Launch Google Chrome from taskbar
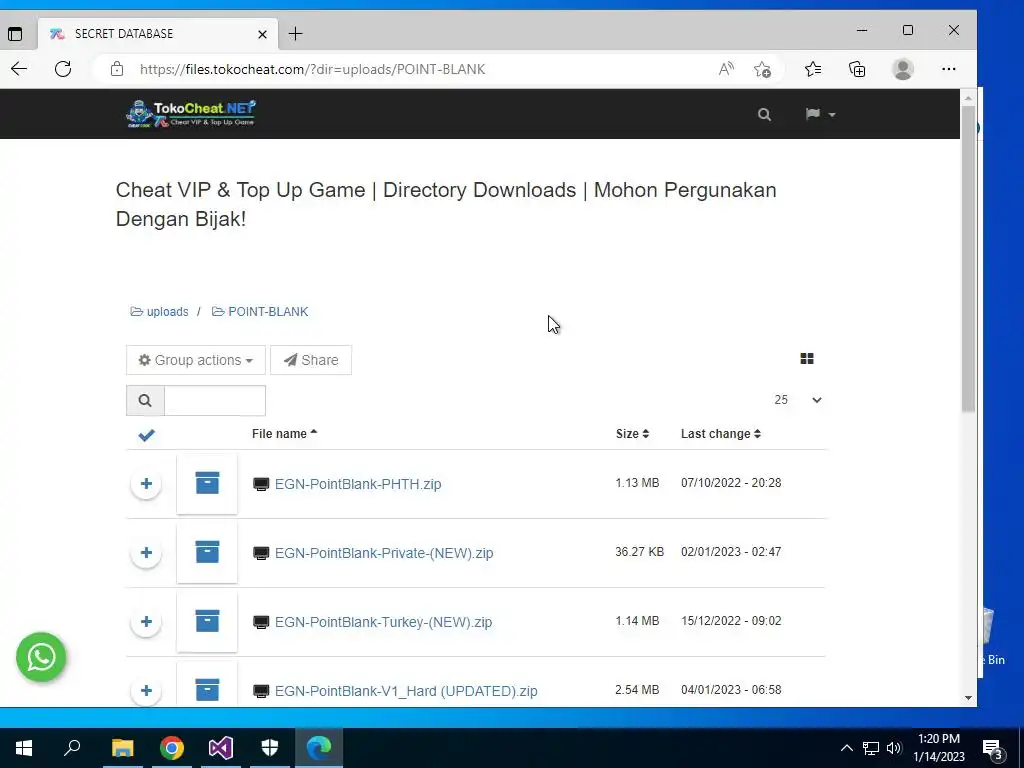This screenshot has width=1024, height=768. tap(172, 748)
